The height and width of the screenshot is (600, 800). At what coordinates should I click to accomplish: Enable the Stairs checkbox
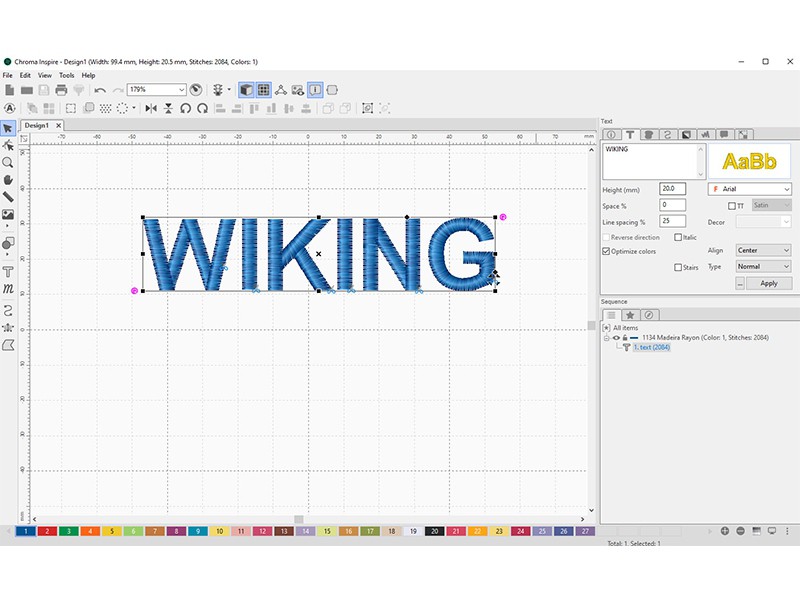click(679, 267)
